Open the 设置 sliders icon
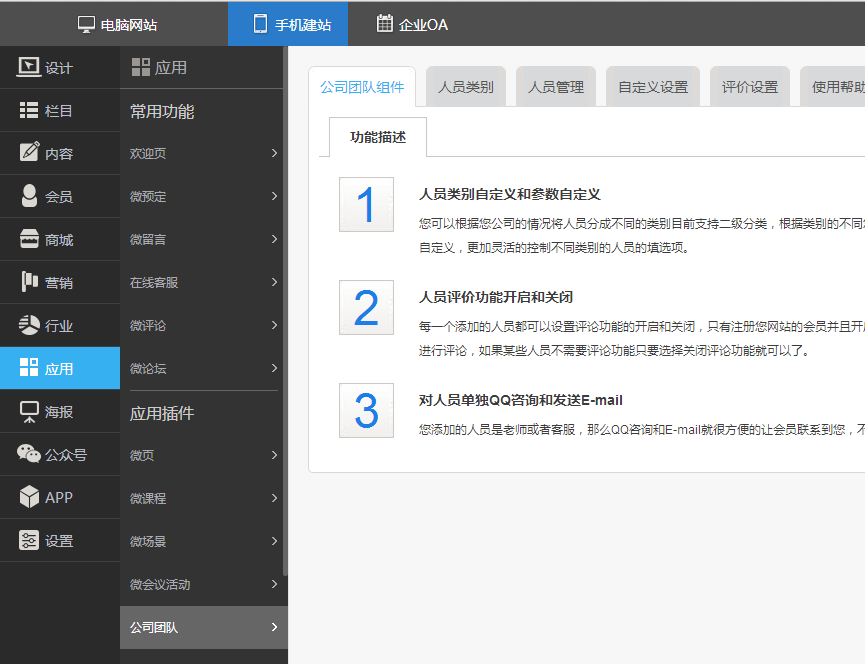 tap(29, 540)
